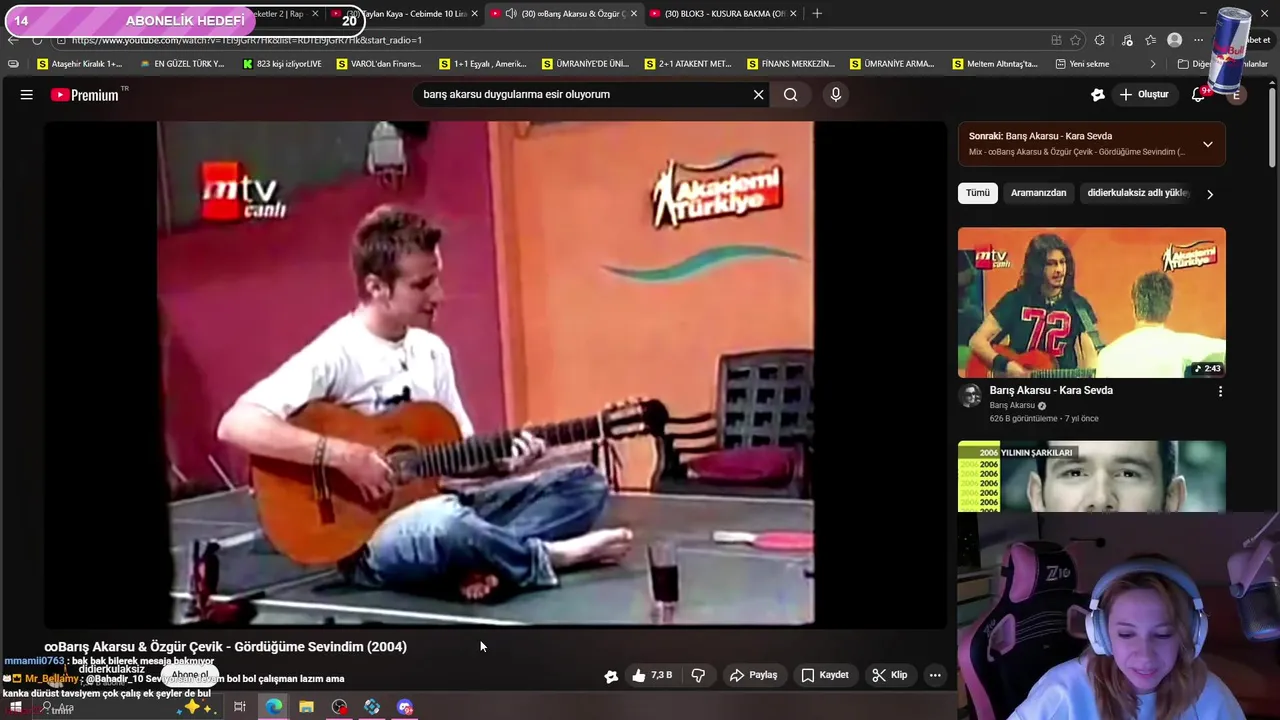1280x720 pixels.
Task: Click the browser address bar URL
Action: (247, 40)
